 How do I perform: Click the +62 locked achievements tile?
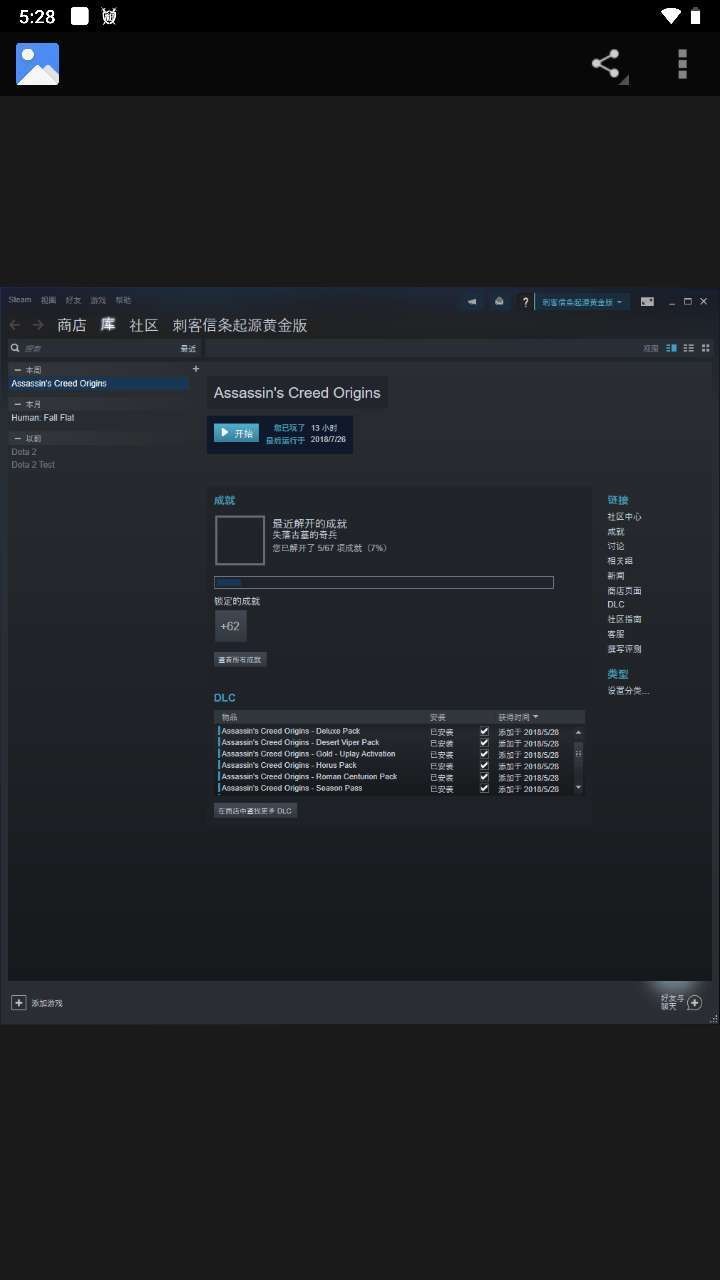point(230,626)
